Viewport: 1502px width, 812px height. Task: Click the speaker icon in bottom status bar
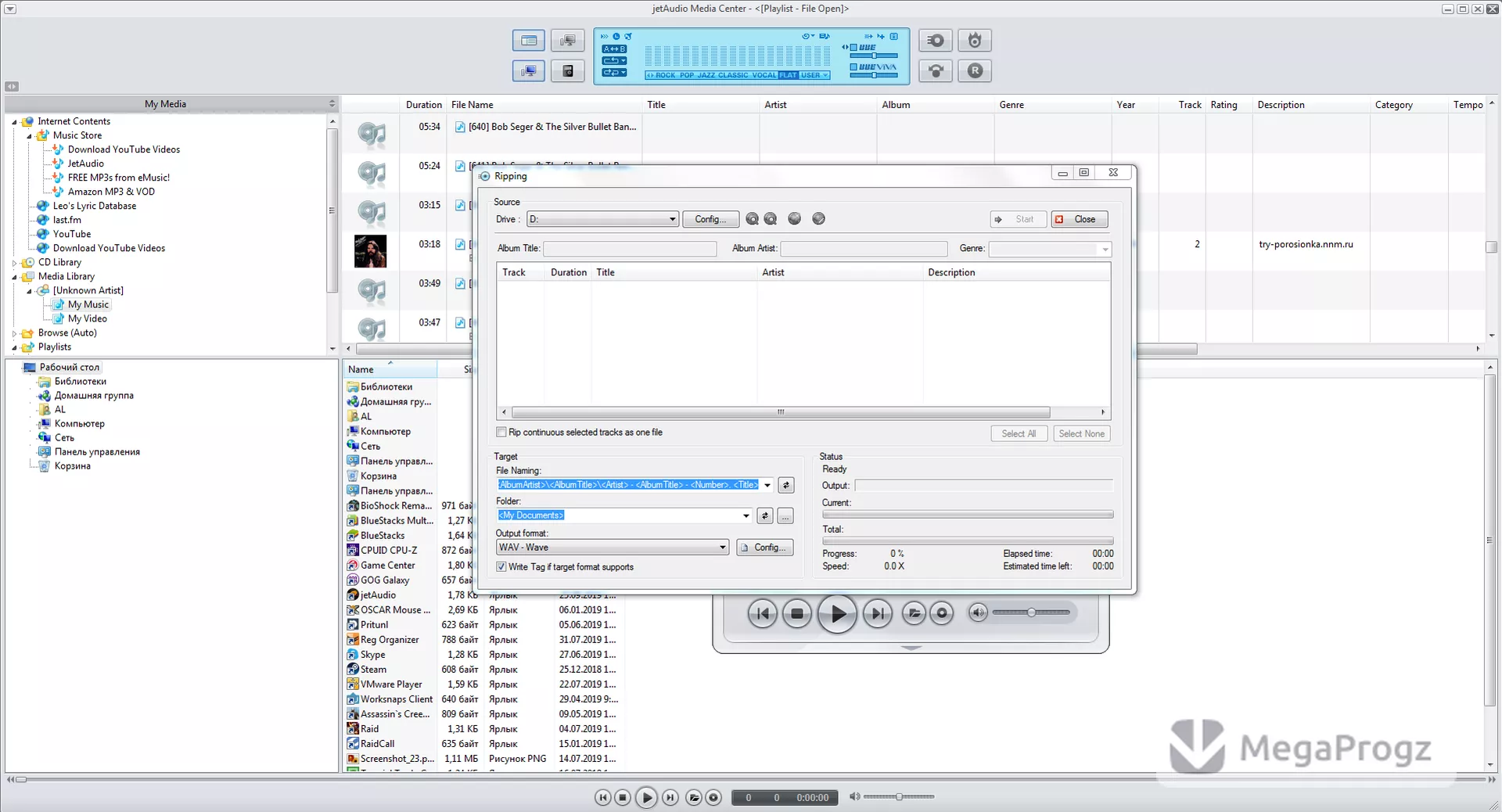pos(854,796)
